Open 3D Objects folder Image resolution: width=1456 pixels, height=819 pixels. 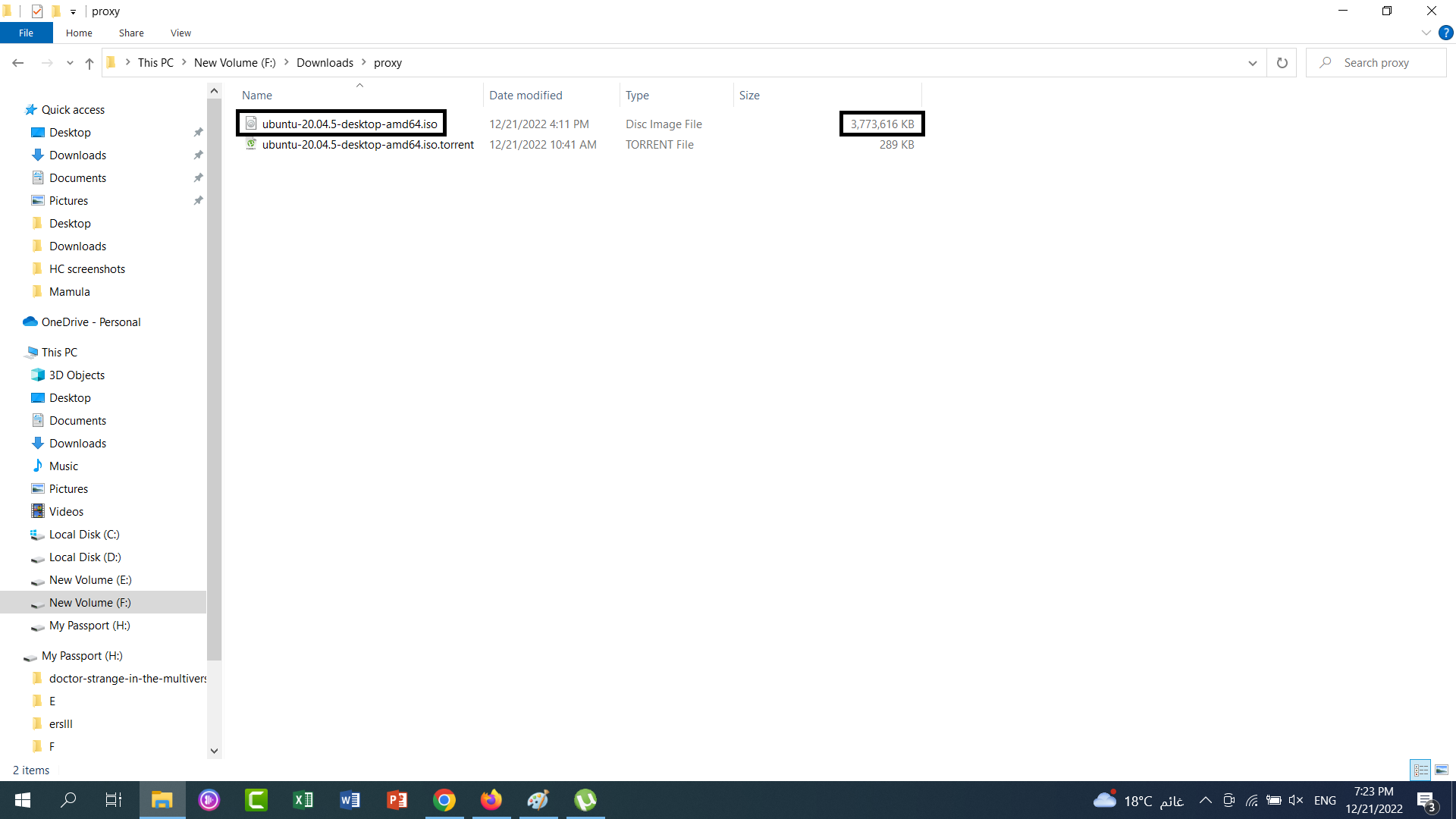click(77, 375)
